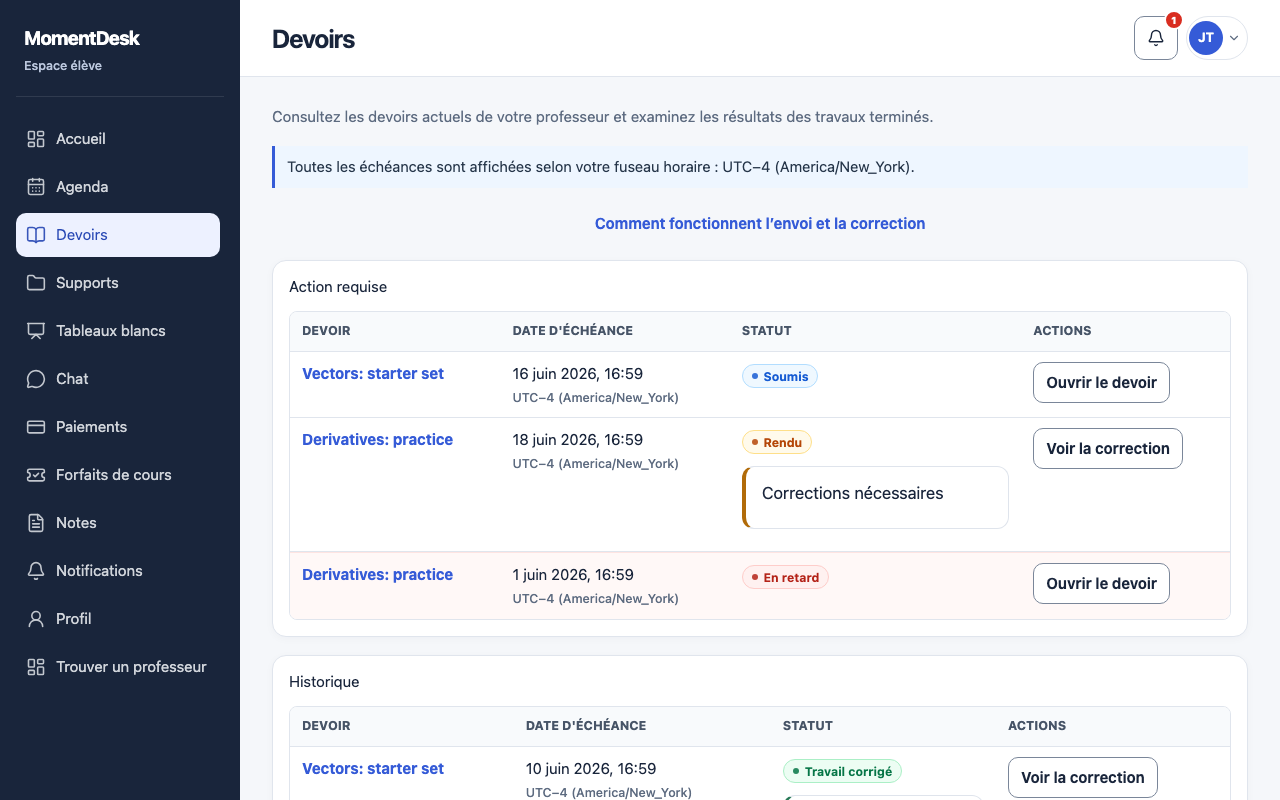View correction for Derivatives due 18 juin
The width and height of the screenshot is (1280, 800).
click(1108, 449)
